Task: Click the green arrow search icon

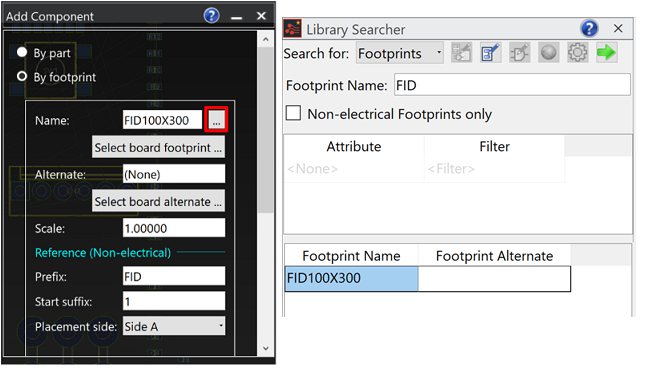Action: coord(606,53)
